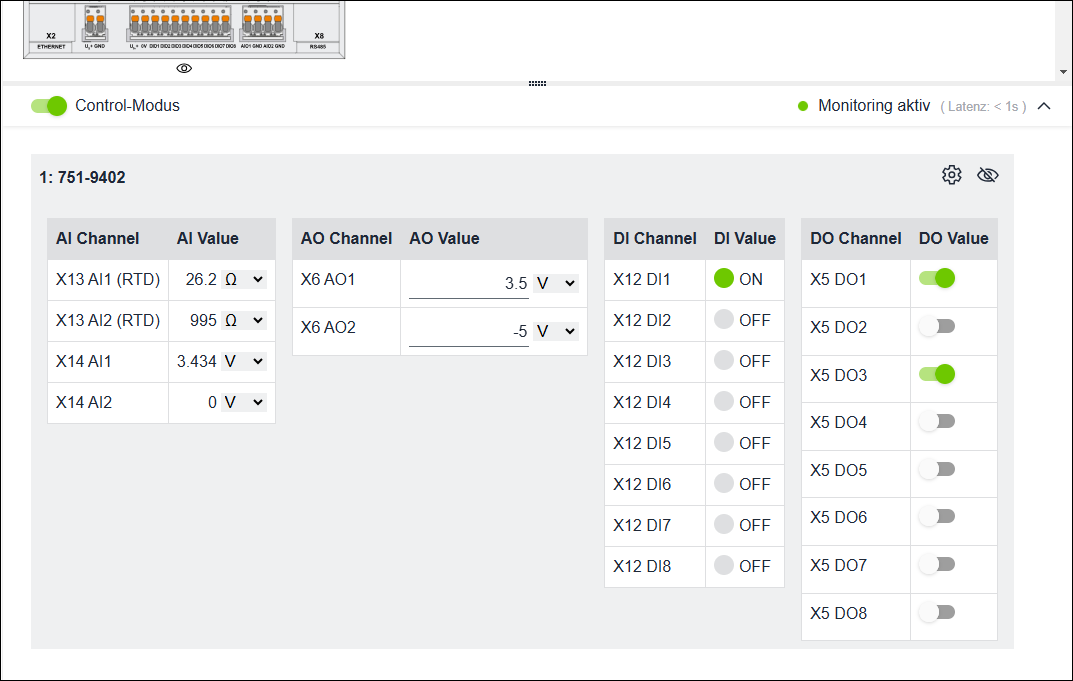The height and width of the screenshot is (681, 1073).
Task: Click the X6 AO2 value input field
Action: [x=469, y=331]
